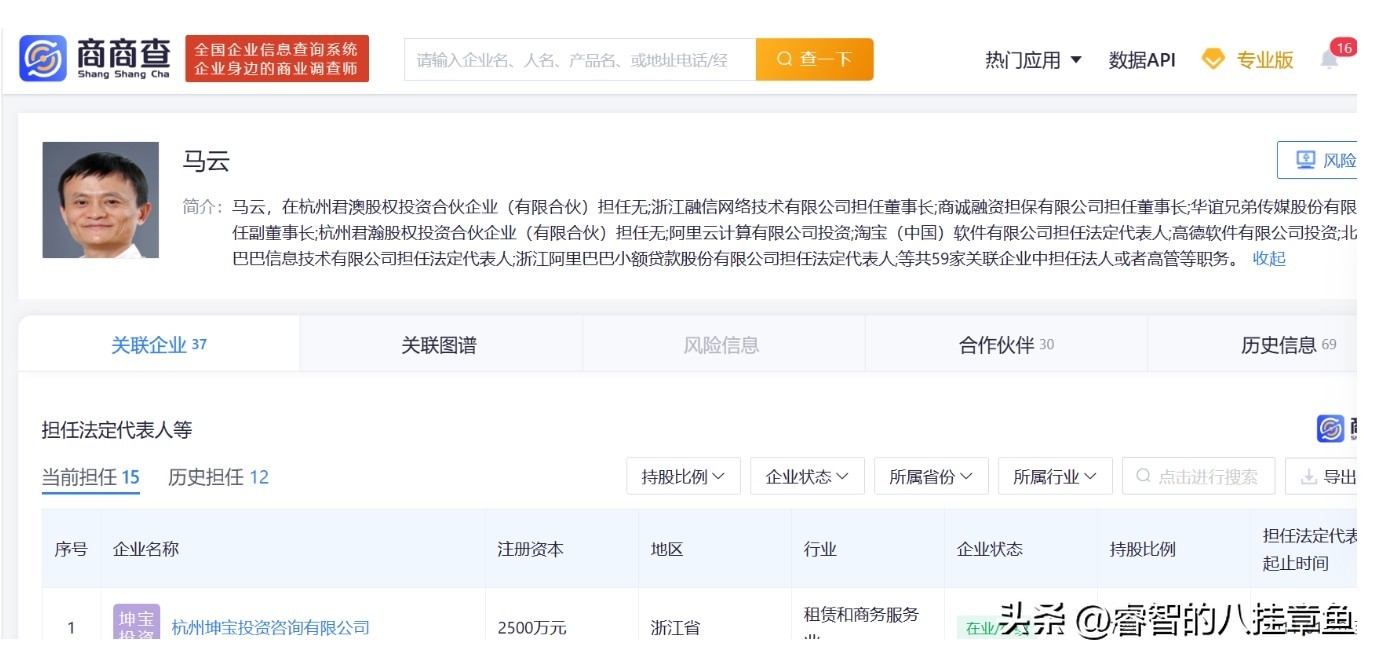Viewport: 1375px width, 657px height.
Task: Click the 坤宝投资 company logo icon
Action: [x=136, y=622]
